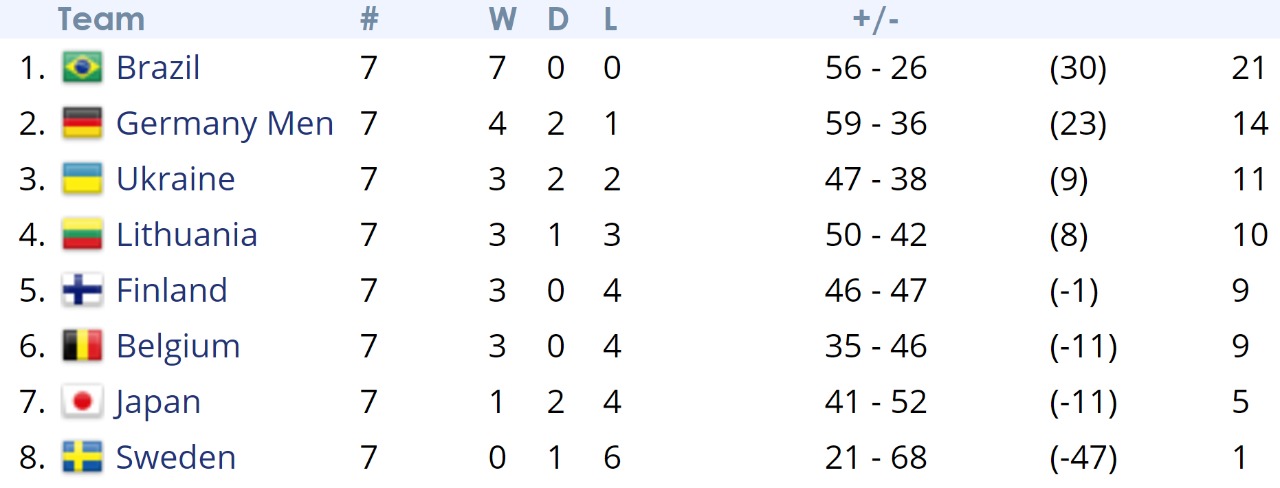The height and width of the screenshot is (488, 1280).
Task: Open the Japan team link
Action: (158, 403)
